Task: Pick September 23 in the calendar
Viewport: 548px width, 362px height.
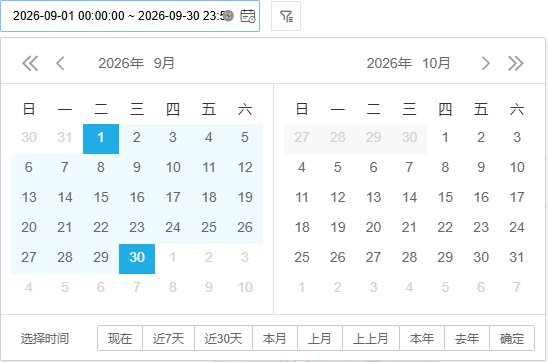Action: pos(137,227)
